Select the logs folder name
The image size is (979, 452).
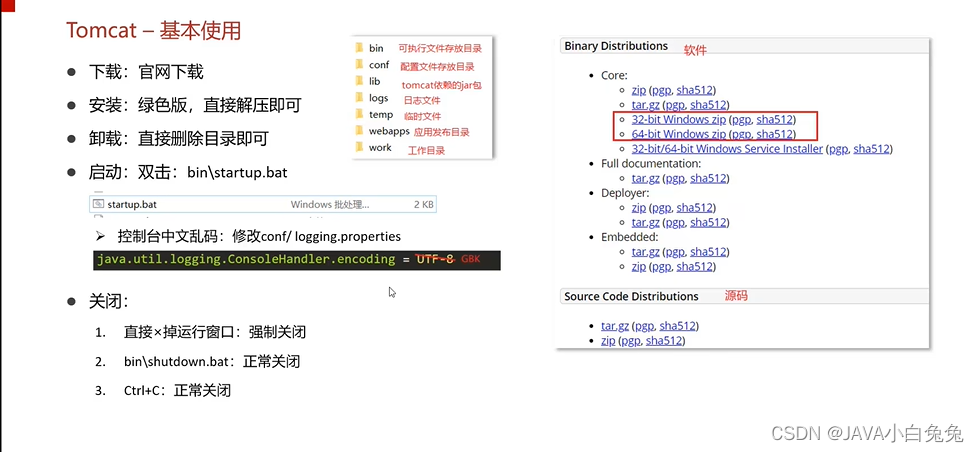tap(378, 98)
